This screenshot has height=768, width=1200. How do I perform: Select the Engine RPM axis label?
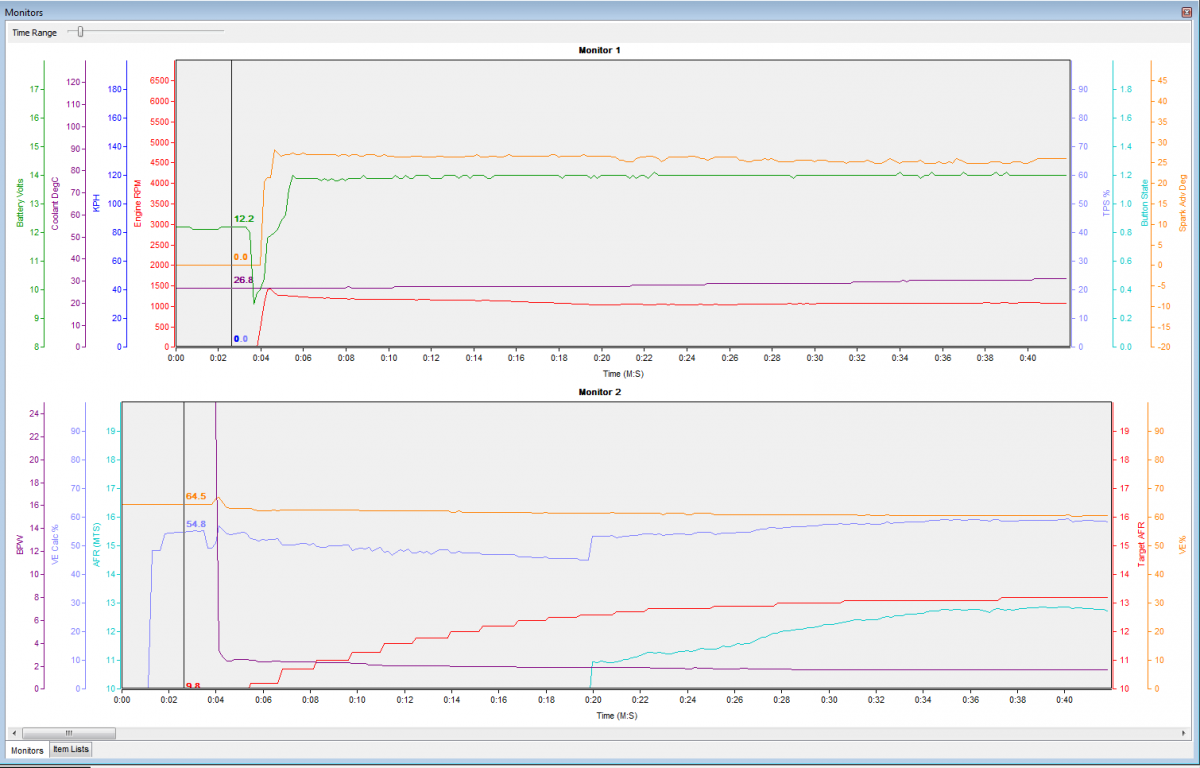[x=138, y=203]
